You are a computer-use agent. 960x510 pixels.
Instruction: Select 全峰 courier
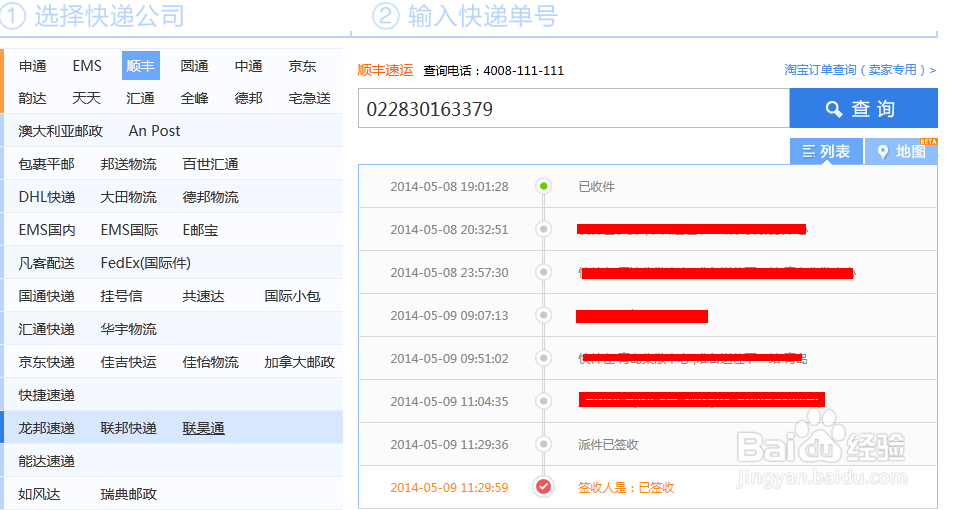coord(195,99)
